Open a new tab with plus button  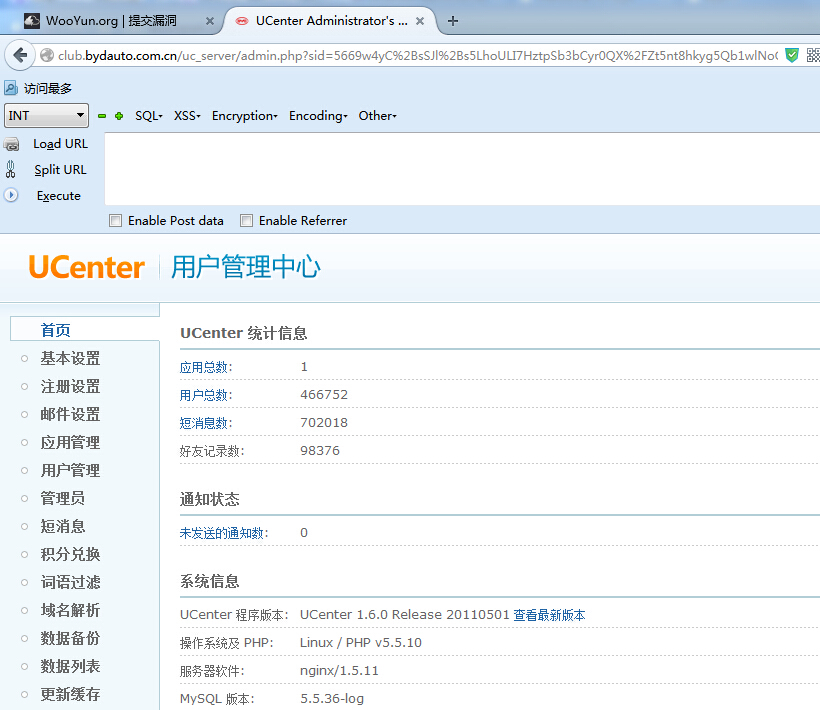(453, 21)
